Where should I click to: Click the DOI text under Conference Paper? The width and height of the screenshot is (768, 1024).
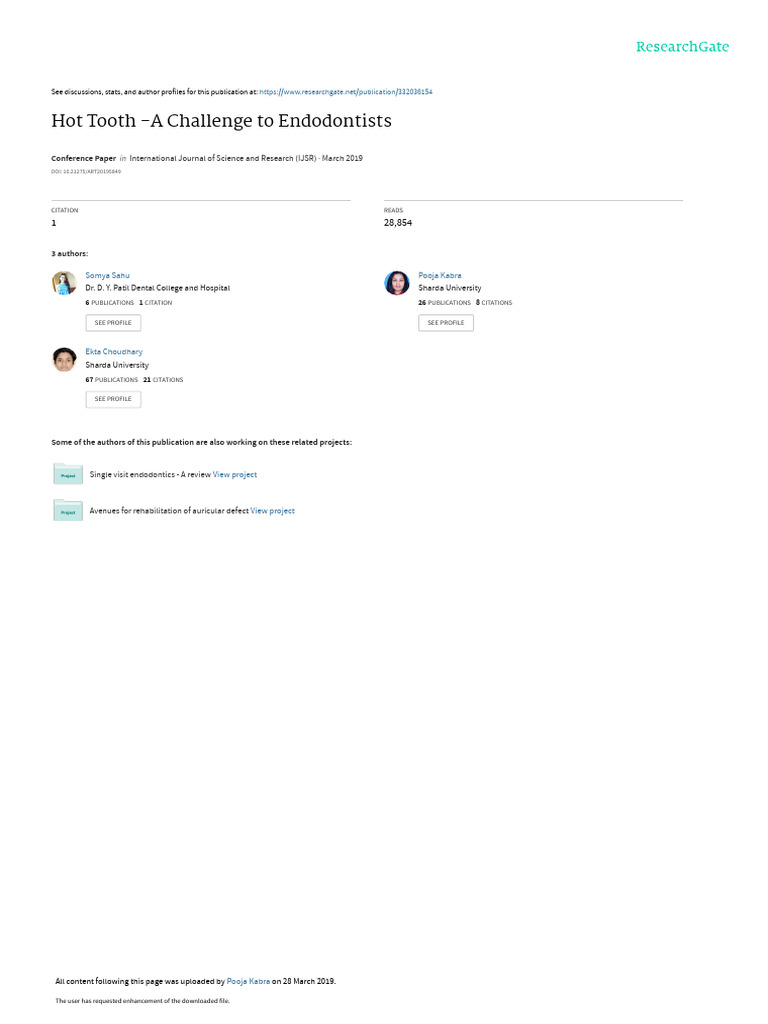coord(86,172)
